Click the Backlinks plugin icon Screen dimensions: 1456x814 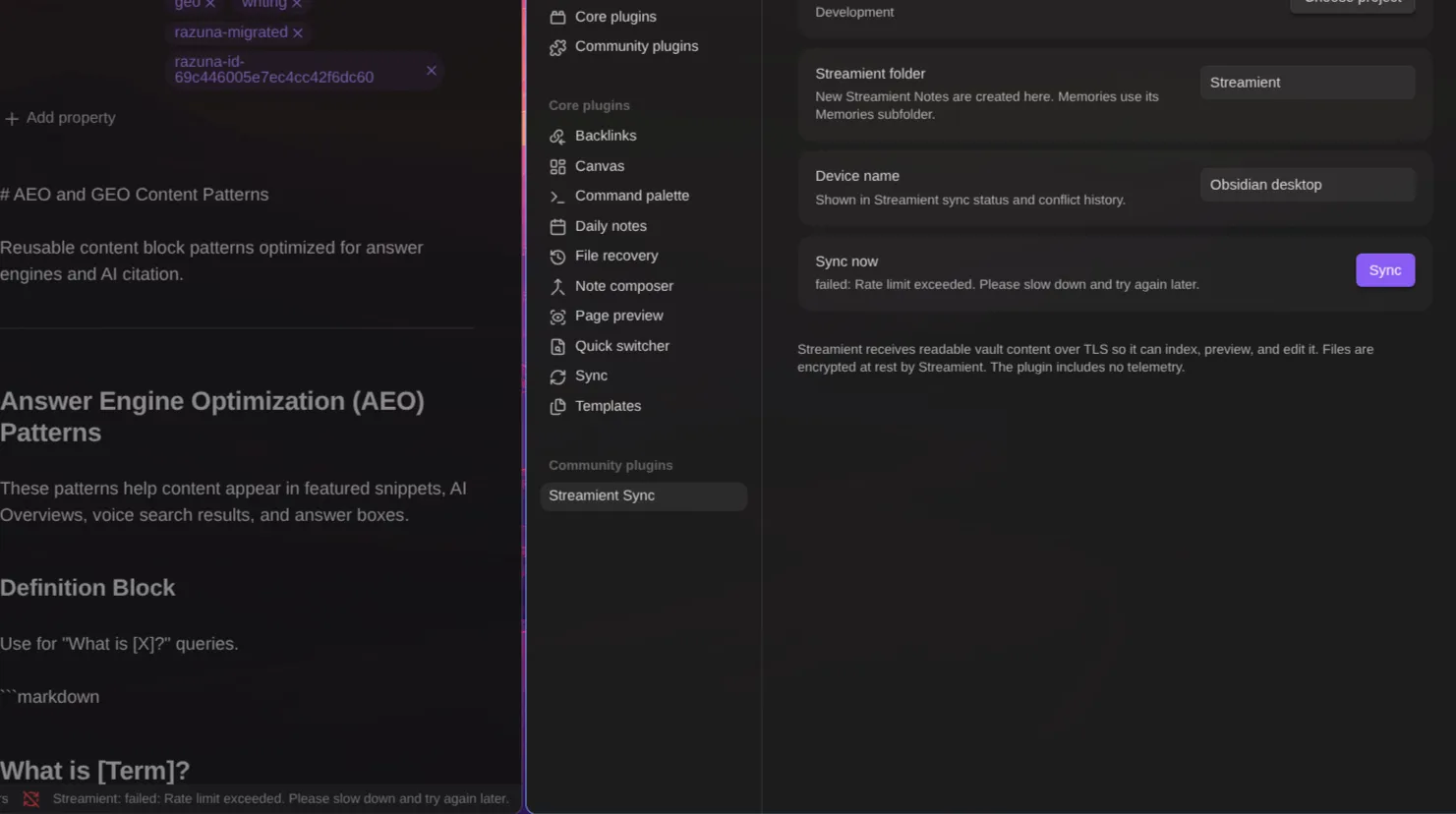coord(557,137)
